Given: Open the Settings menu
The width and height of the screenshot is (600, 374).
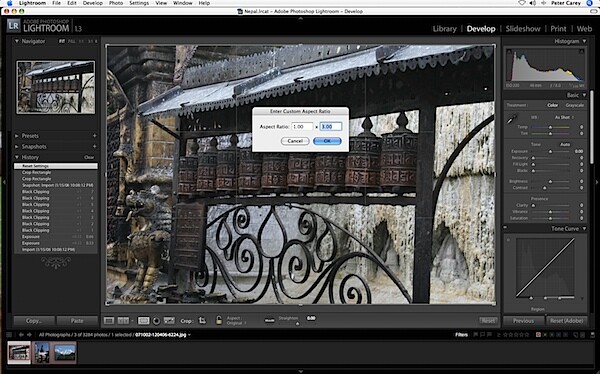Looking at the screenshot, I should click(139, 3).
